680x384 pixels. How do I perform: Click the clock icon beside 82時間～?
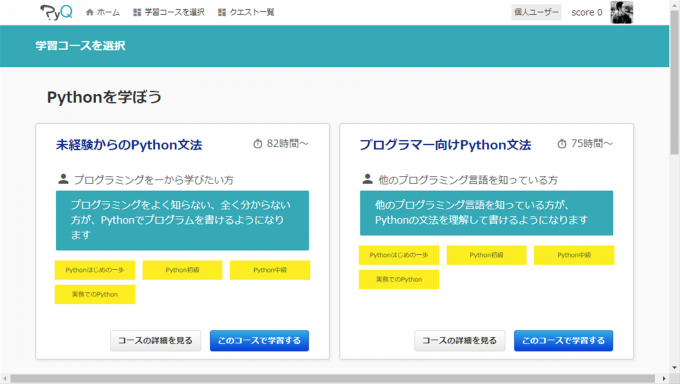[258, 144]
